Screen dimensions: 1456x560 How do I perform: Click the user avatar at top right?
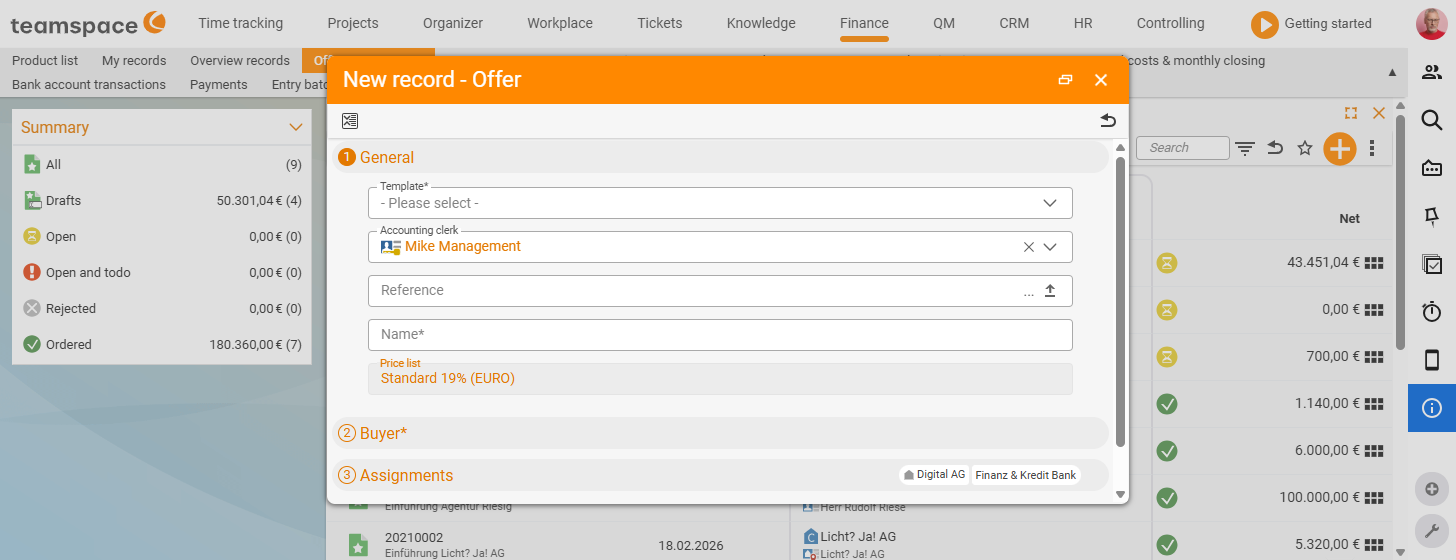[1432, 23]
